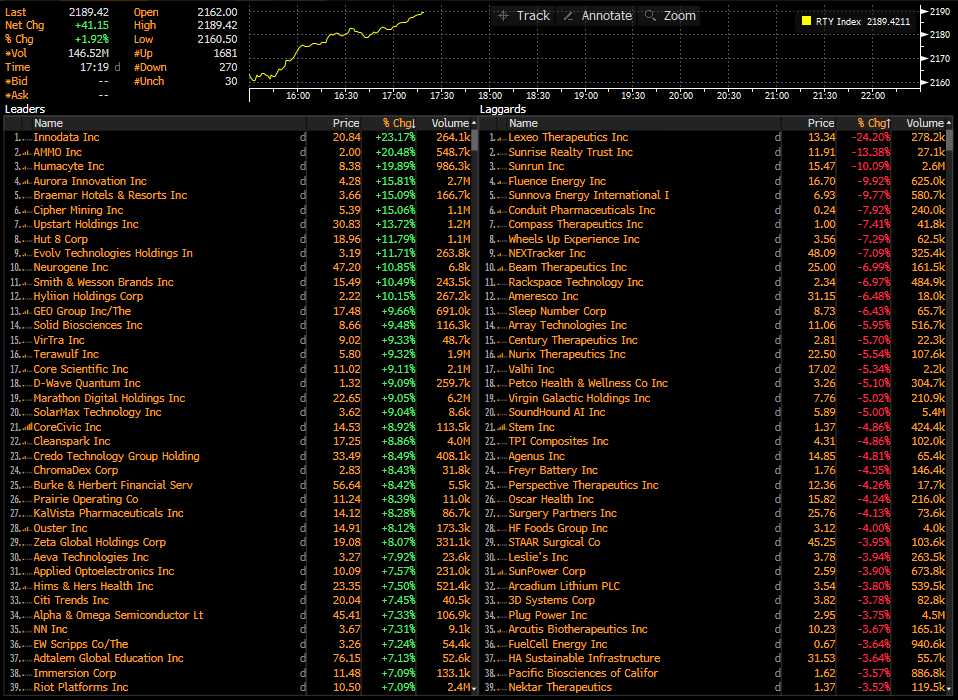Viewport: 958px width, 700px height.
Task: Click Rackspace Technology Inc
Action: point(576,282)
